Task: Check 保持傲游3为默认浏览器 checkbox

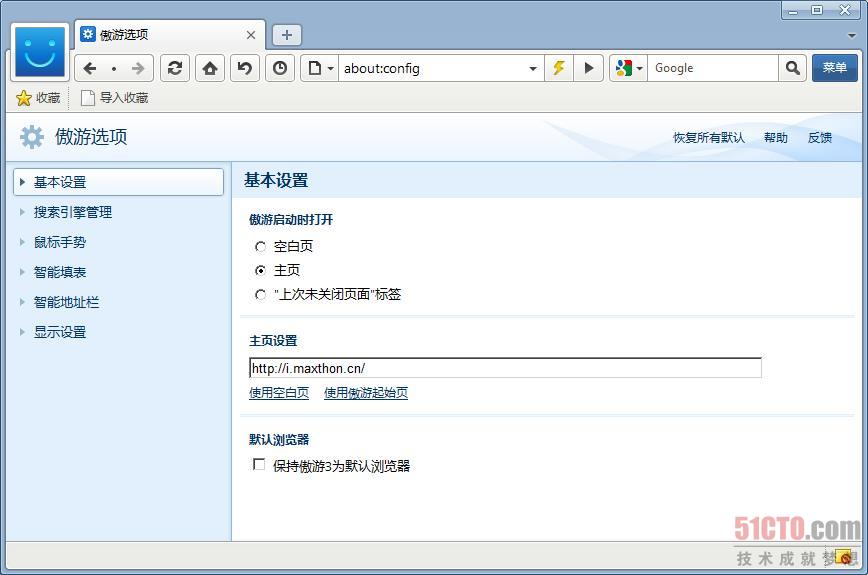Action: point(259,464)
